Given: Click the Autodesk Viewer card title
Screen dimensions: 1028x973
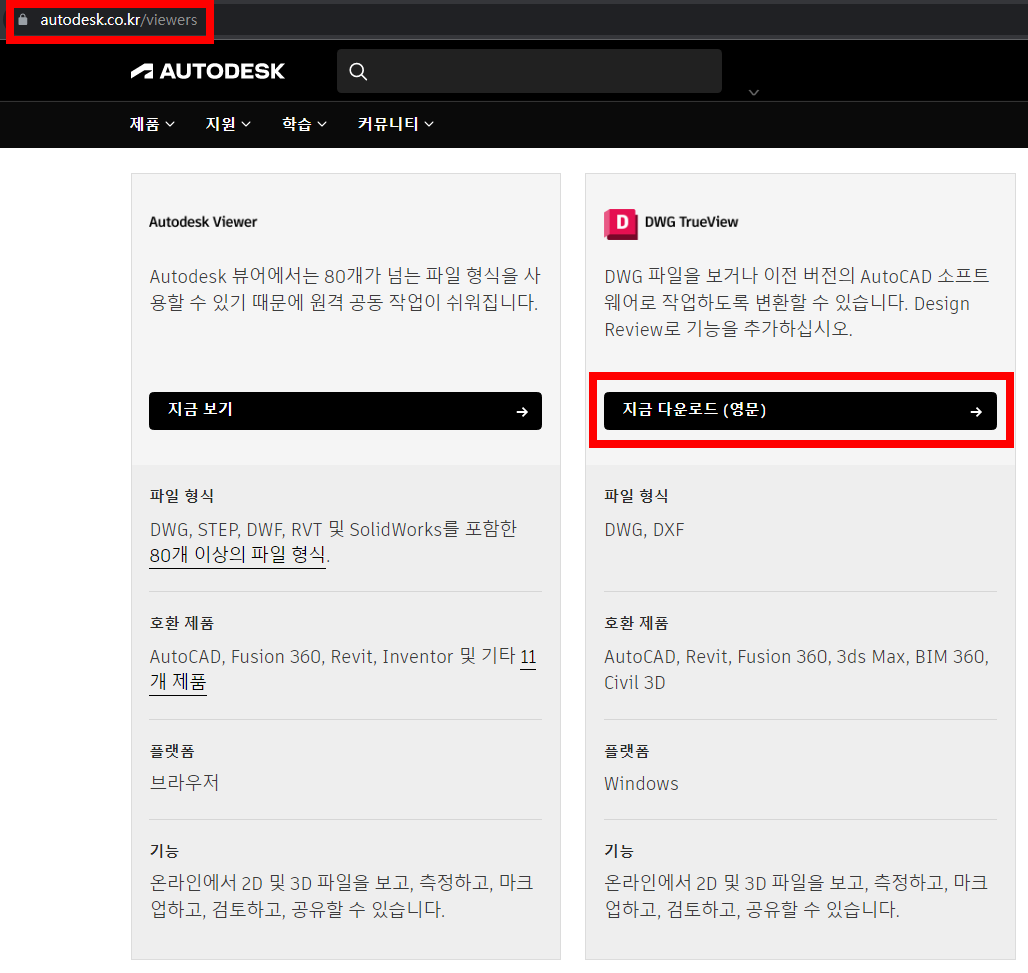Looking at the screenshot, I should [x=203, y=222].
